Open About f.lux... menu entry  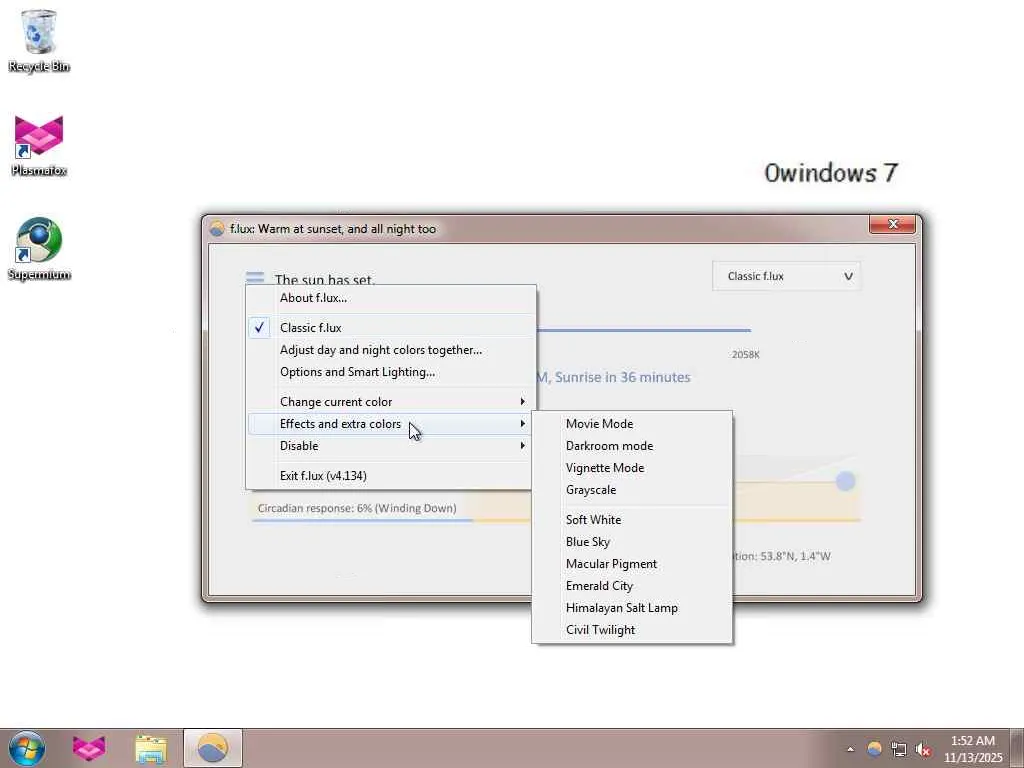pos(392,298)
